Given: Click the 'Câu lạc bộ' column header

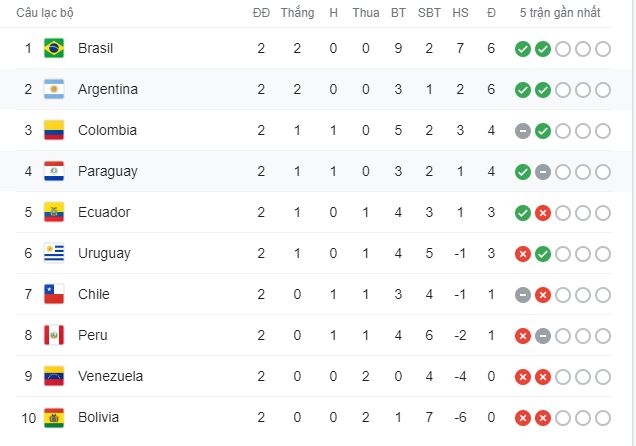Looking at the screenshot, I should point(45,13).
